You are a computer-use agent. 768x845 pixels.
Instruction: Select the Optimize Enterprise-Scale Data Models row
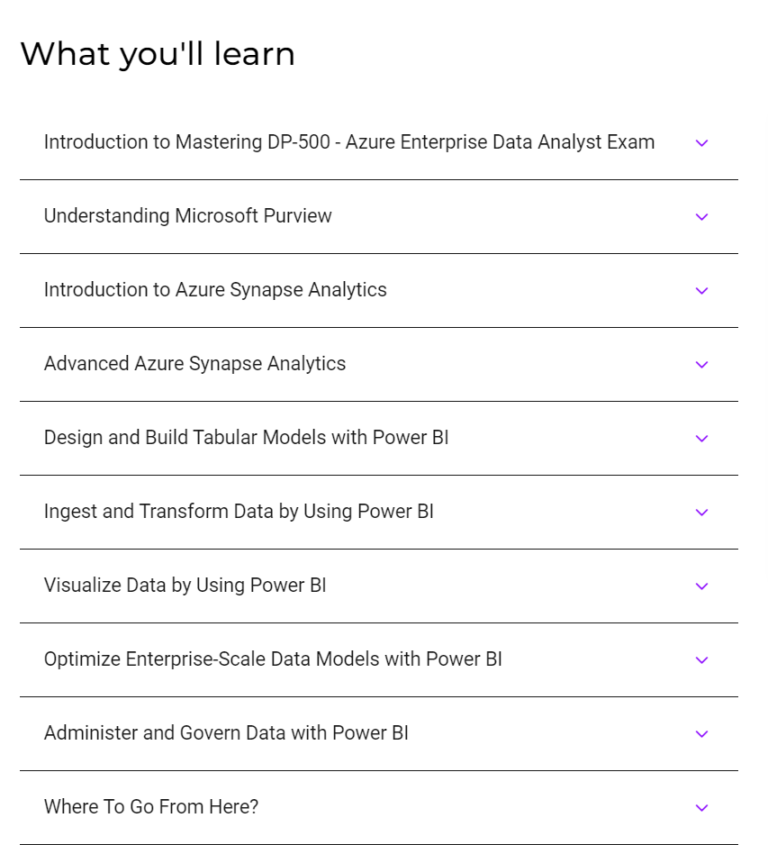[273, 659]
